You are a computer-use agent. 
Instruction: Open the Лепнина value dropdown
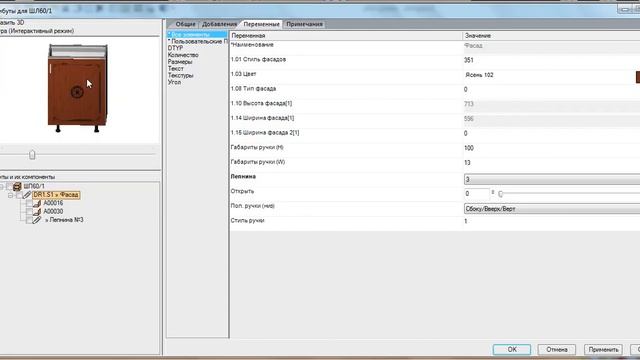coord(552,179)
